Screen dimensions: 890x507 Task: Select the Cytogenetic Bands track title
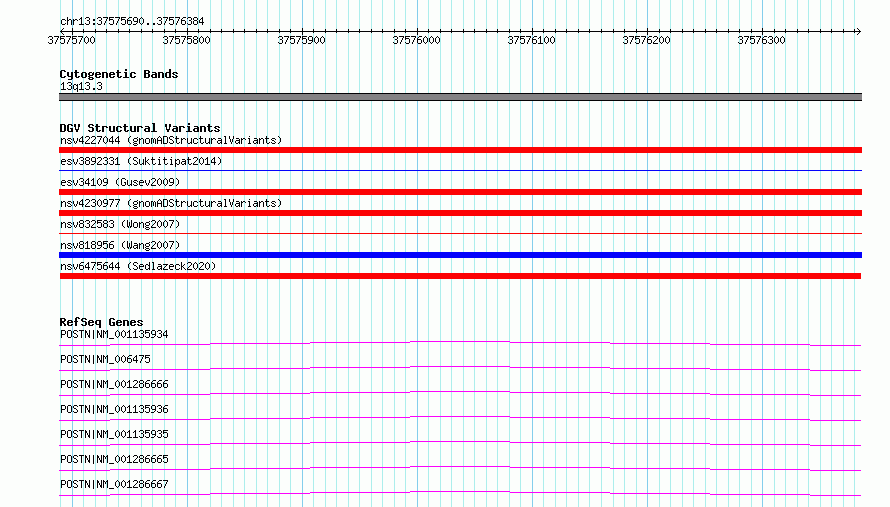[119, 74]
